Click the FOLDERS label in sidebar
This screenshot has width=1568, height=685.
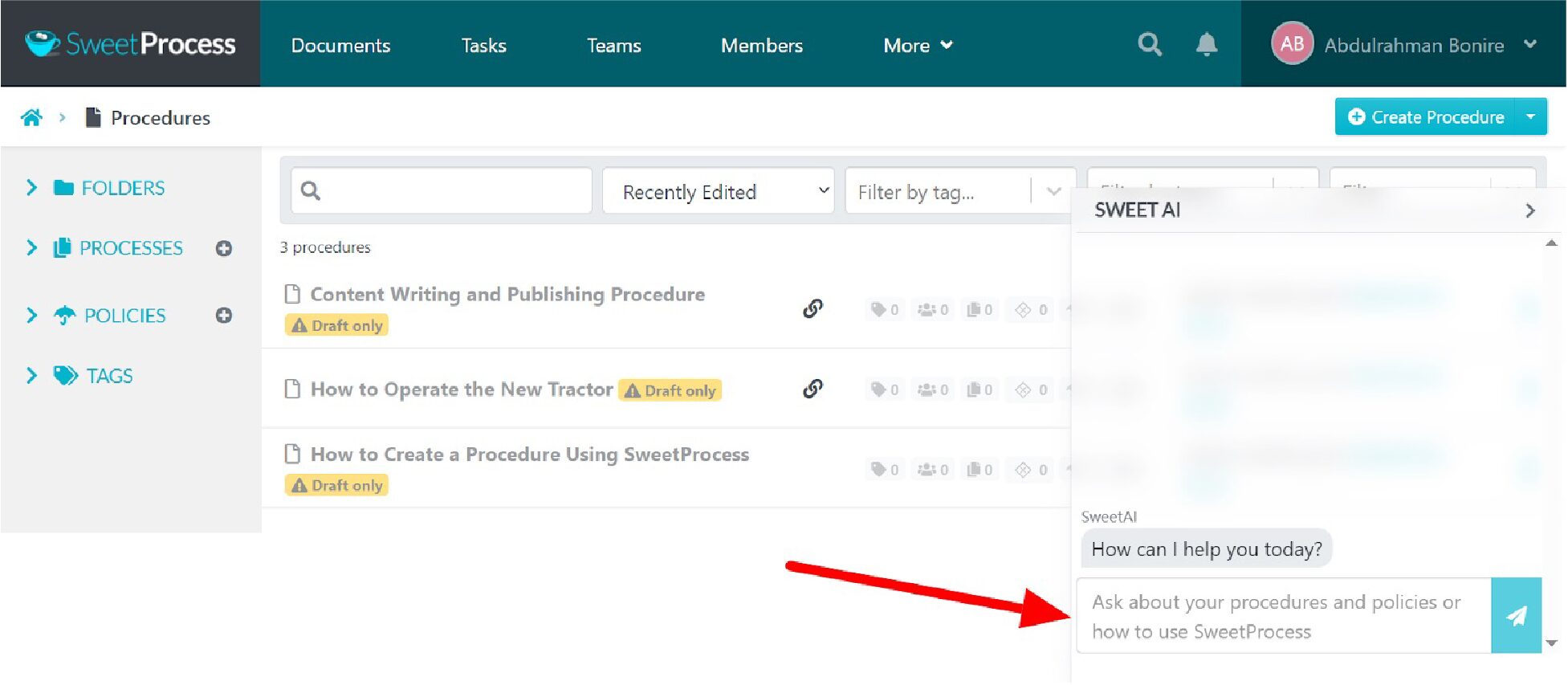pos(123,188)
